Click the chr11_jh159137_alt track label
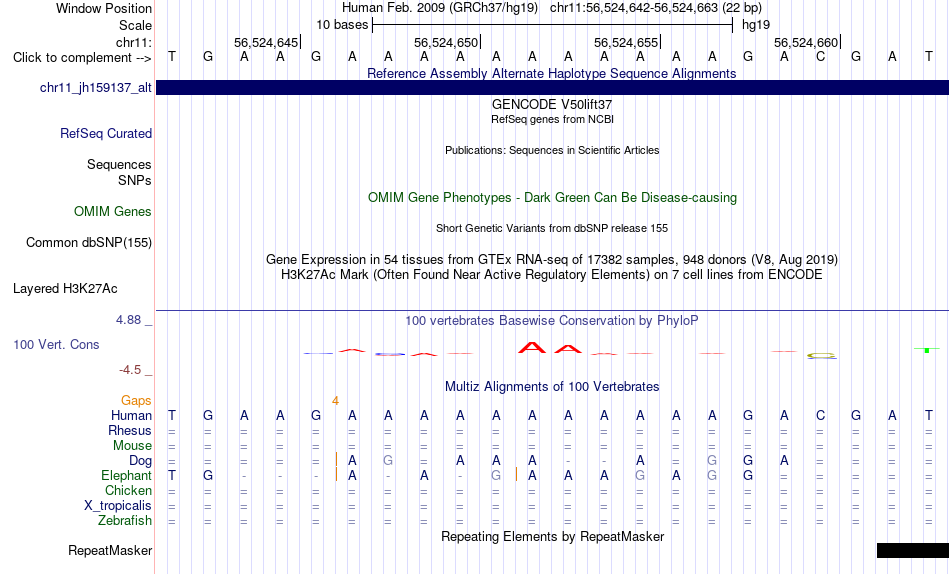Image resolution: width=950 pixels, height=574 pixels. (x=96, y=88)
